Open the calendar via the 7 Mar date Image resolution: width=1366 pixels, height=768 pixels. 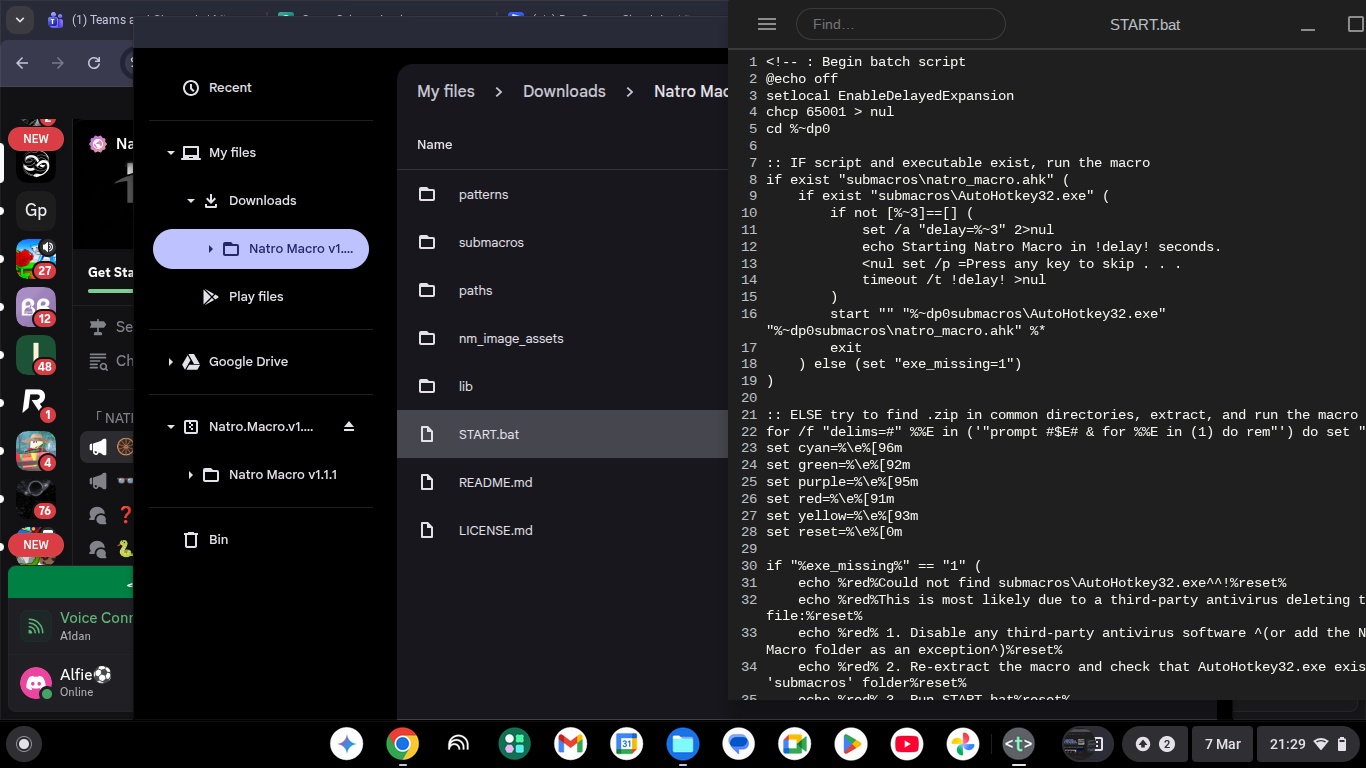tap(1222, 744)
